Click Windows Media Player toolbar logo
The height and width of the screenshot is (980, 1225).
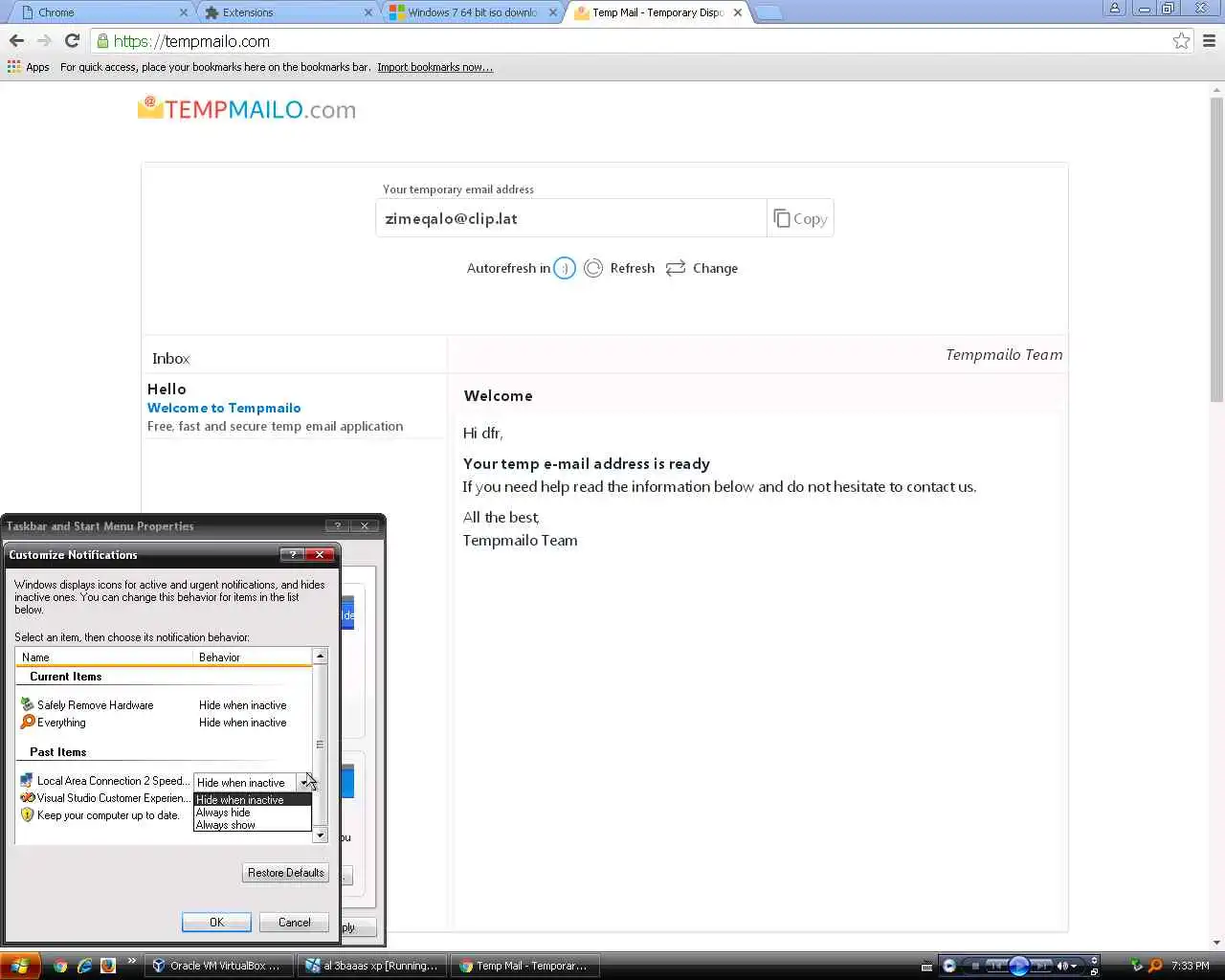coord(948,966)
